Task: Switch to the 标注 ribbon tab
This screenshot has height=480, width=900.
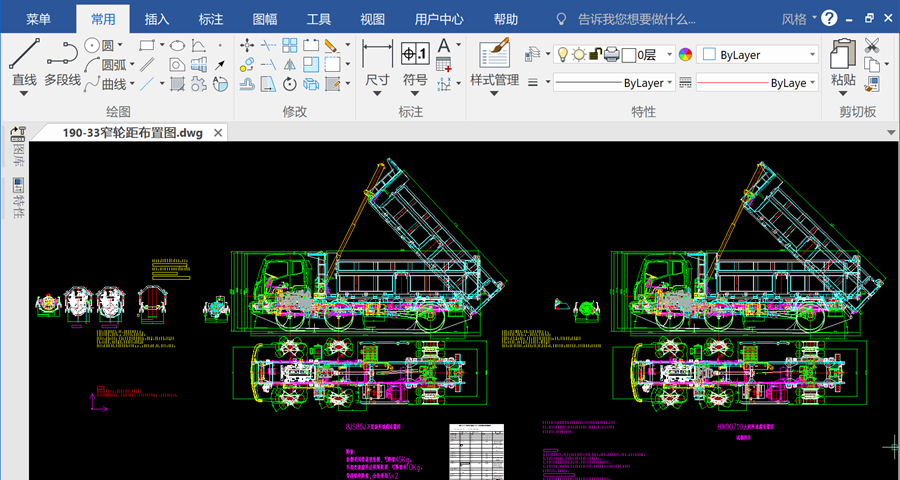Action: point(211,19)
